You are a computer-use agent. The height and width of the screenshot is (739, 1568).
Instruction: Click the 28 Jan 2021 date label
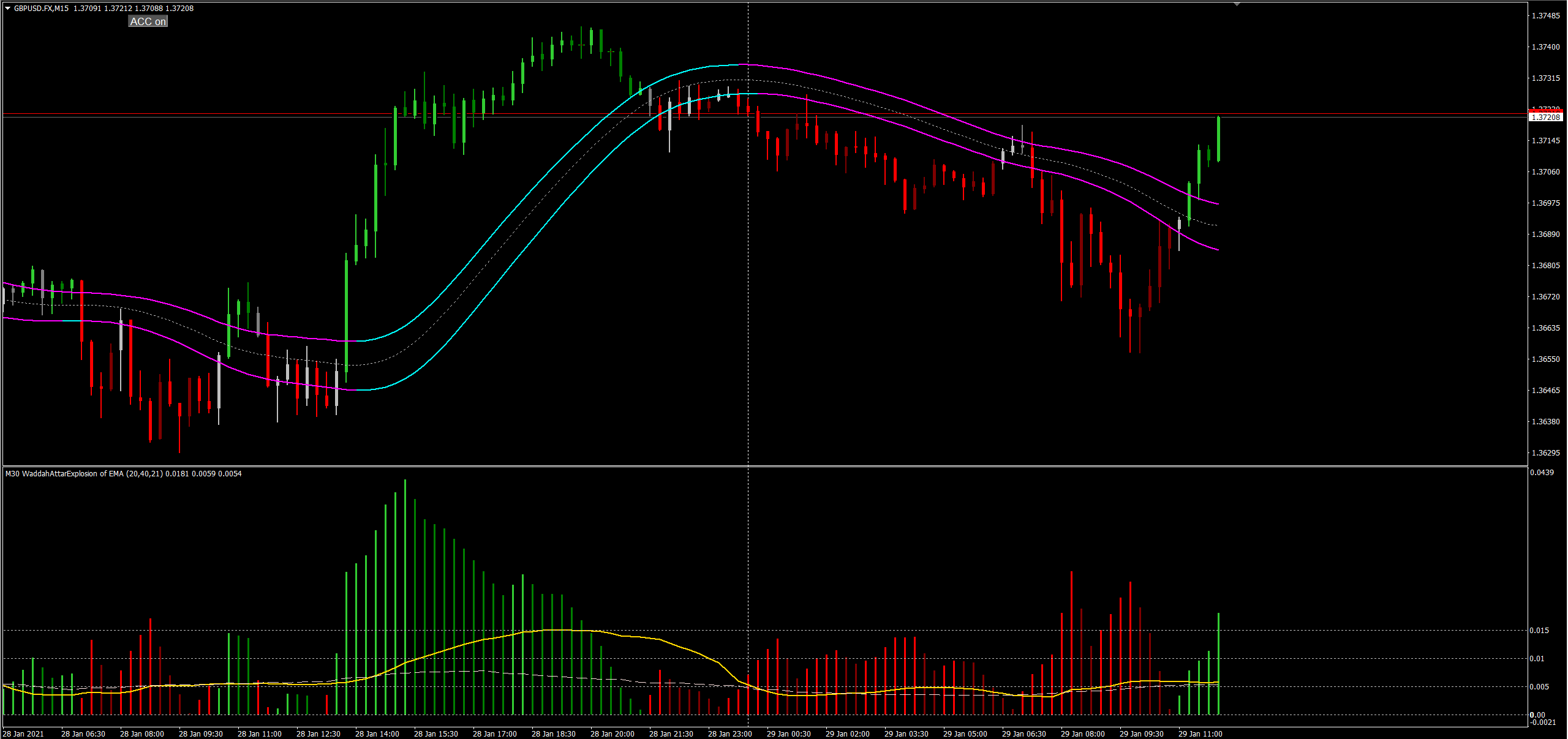pos(23,733)
